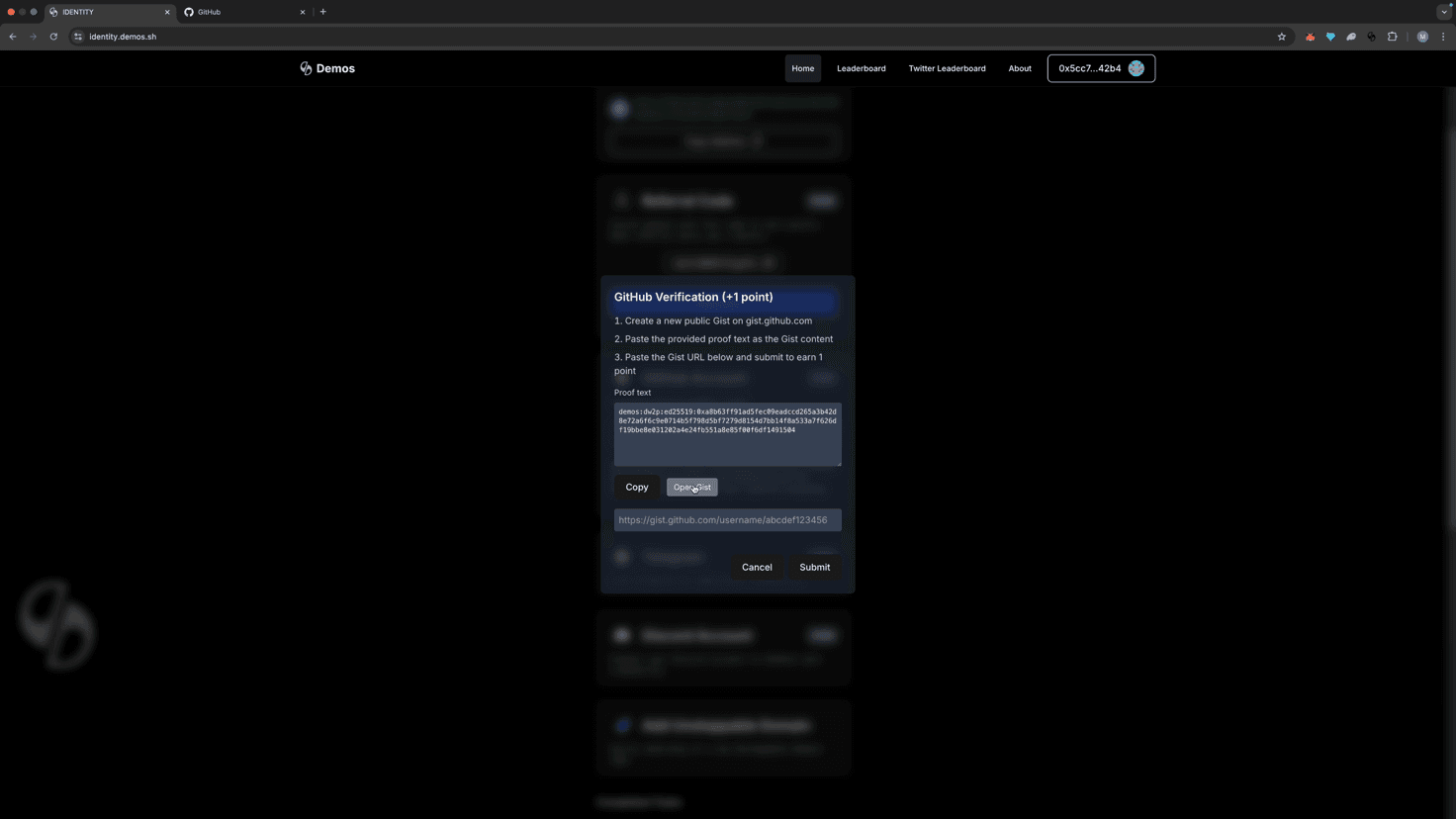Image resolution: width=1456 pixels, height=819 pixels.
Task: Open the Chrome extensions puzzle piece icon
Action: 1393,37
